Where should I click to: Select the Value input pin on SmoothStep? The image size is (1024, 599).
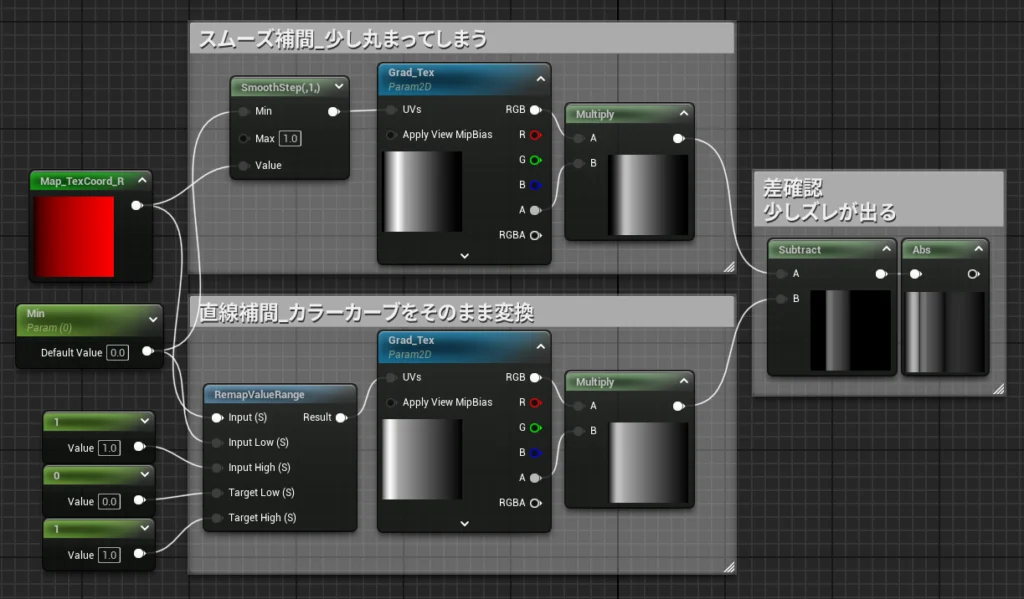[x=242, y=165]
